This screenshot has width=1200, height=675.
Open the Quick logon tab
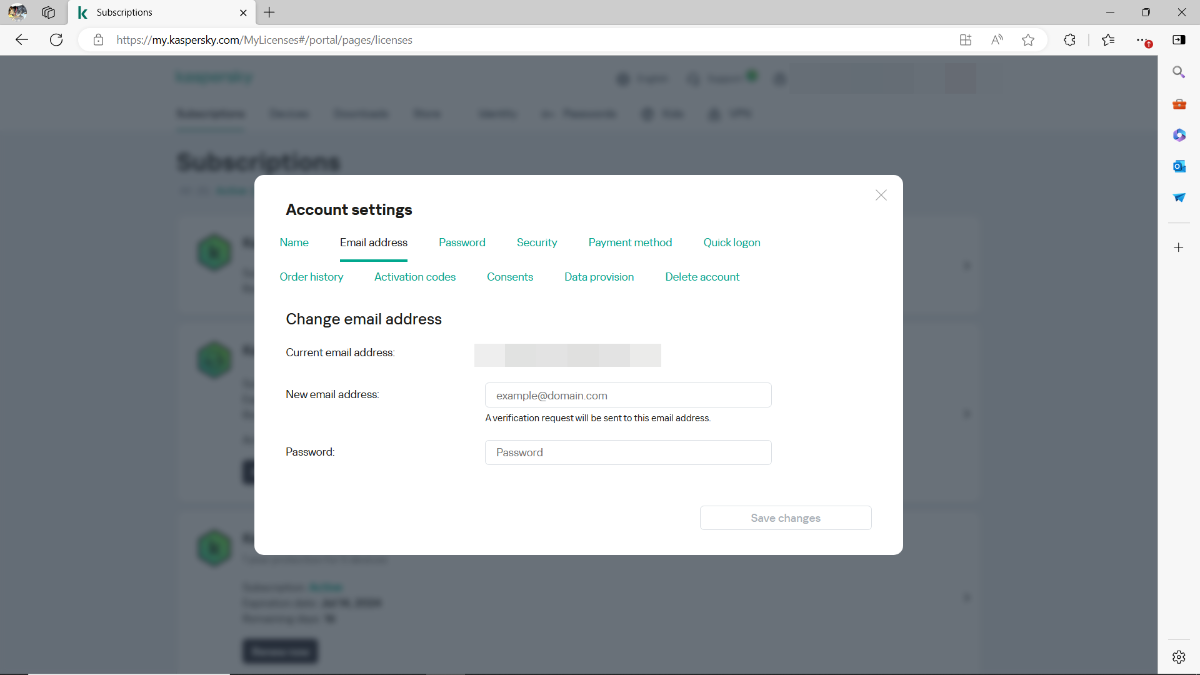[732, 242]
